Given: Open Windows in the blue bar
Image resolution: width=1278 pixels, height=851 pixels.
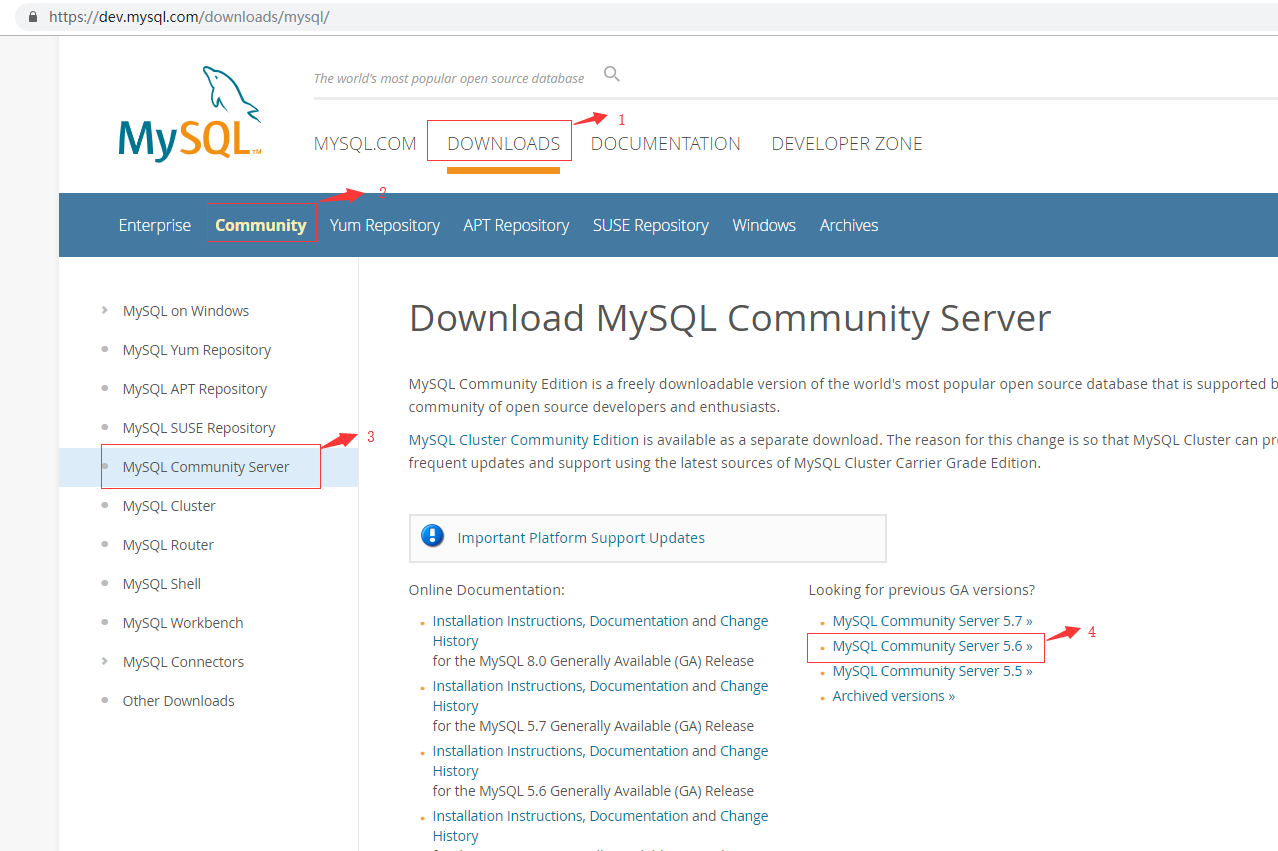Looking at the screenshot, I should click(764, 225).
